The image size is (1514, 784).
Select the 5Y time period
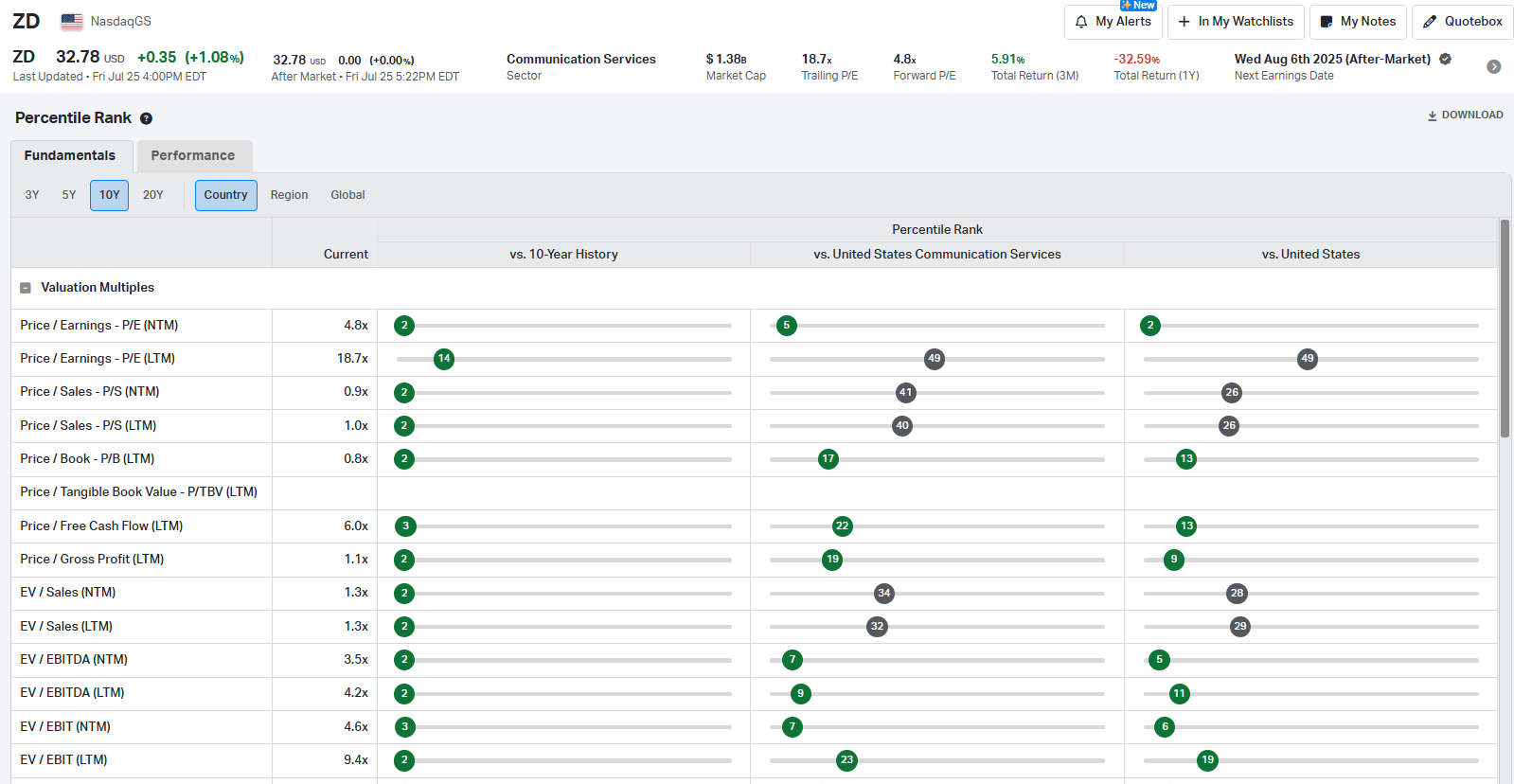tap(69, 195)
